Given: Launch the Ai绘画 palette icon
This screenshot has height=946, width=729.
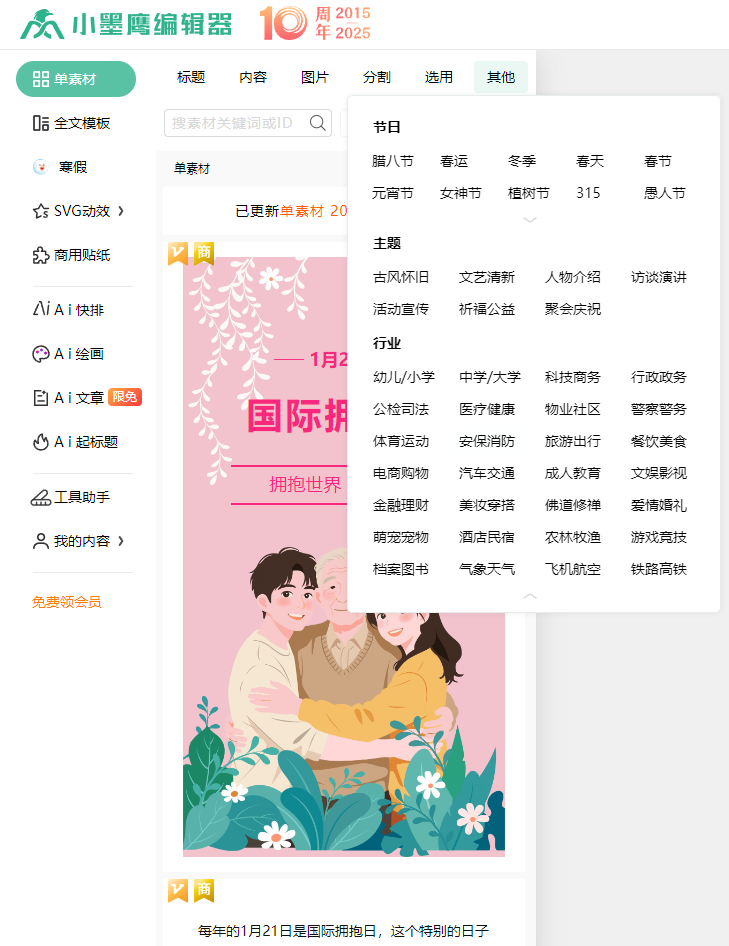Looking at the screenshot, I should pos(40,354).
